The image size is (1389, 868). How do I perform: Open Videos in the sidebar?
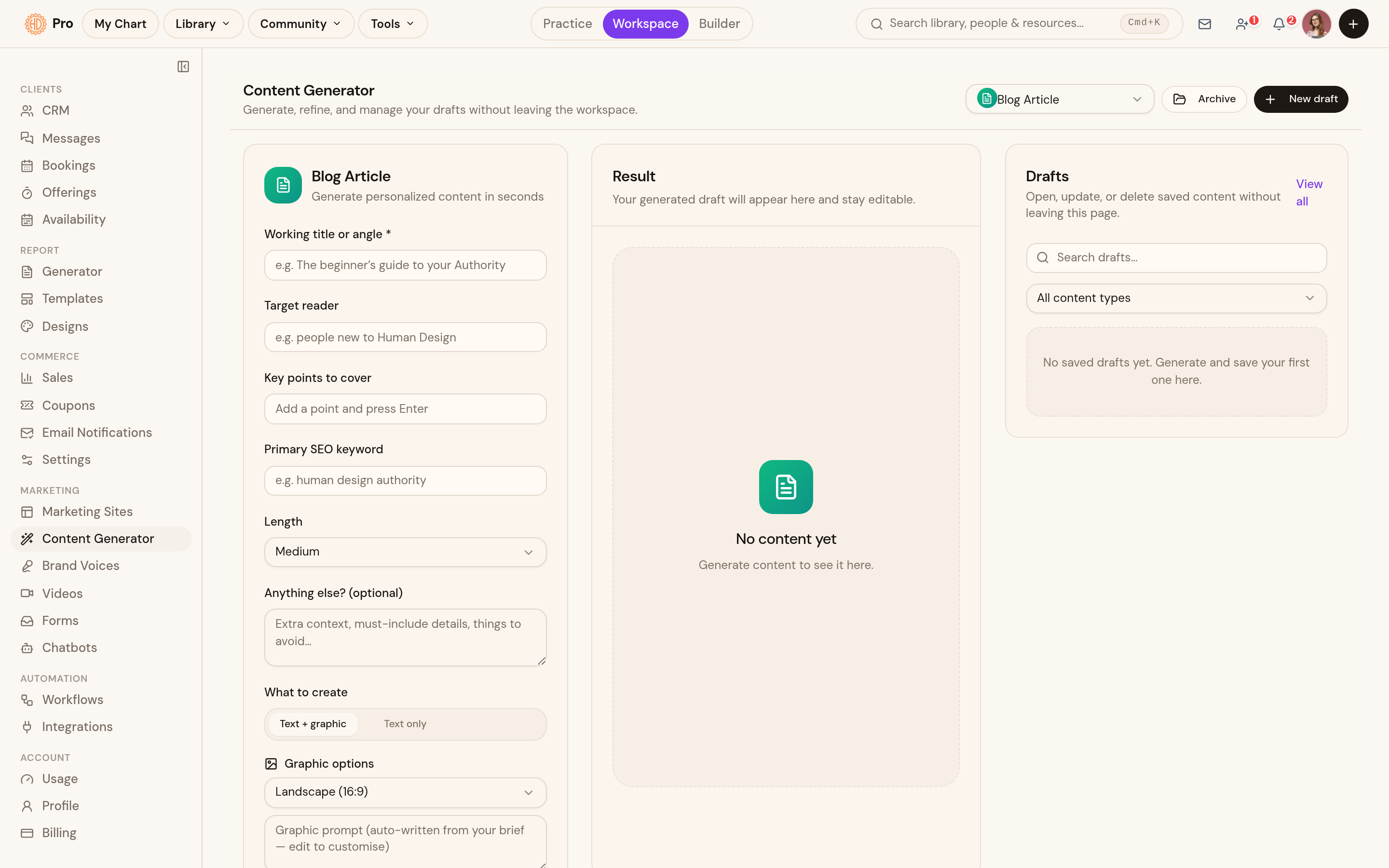(x=101, y=593)
